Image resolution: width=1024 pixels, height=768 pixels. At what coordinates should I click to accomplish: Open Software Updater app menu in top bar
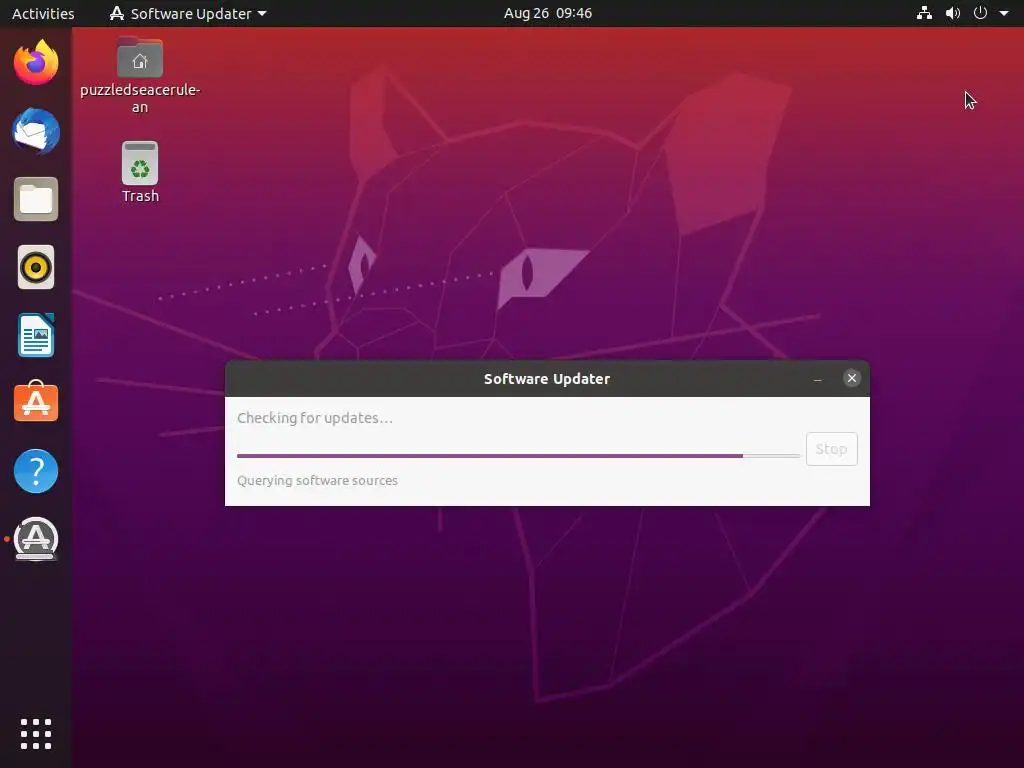[x=188, y=13]
